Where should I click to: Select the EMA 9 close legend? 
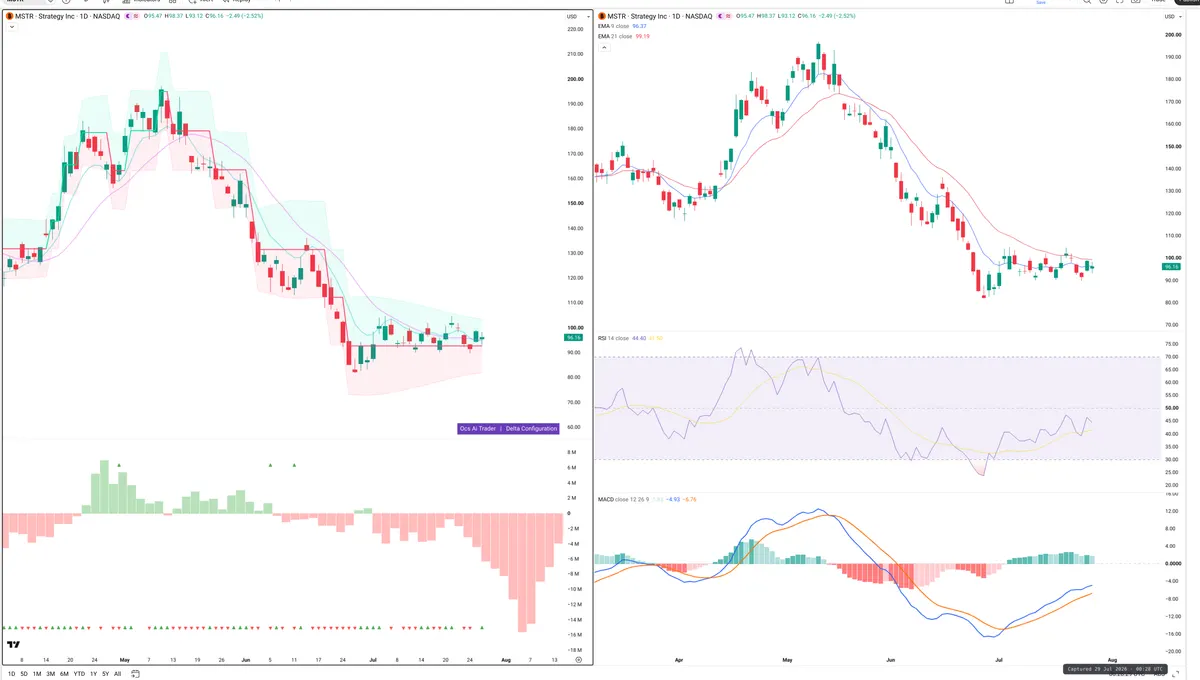coord(613,27)
